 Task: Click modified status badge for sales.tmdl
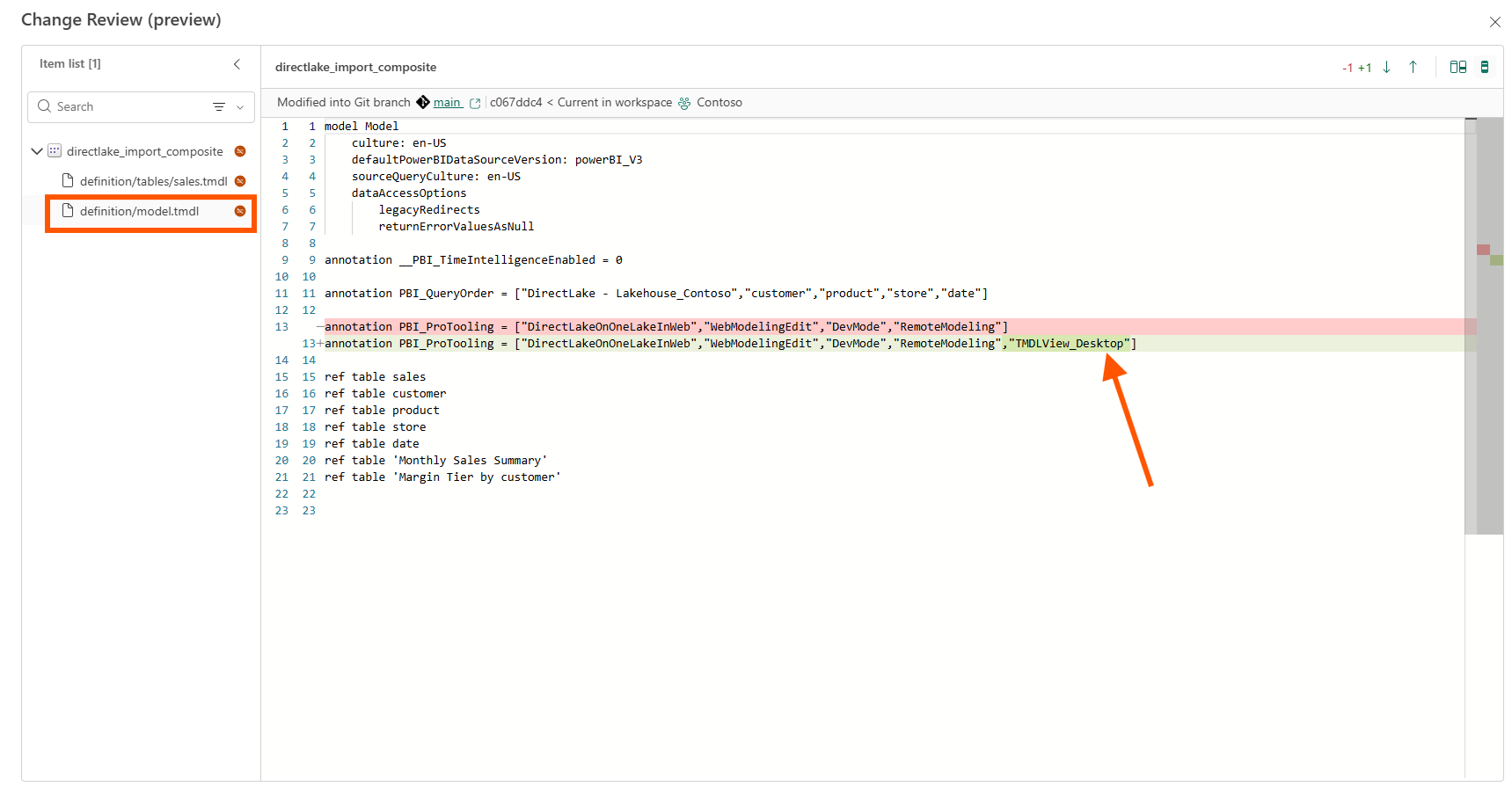pyautogui.click(x=240, y=181)
